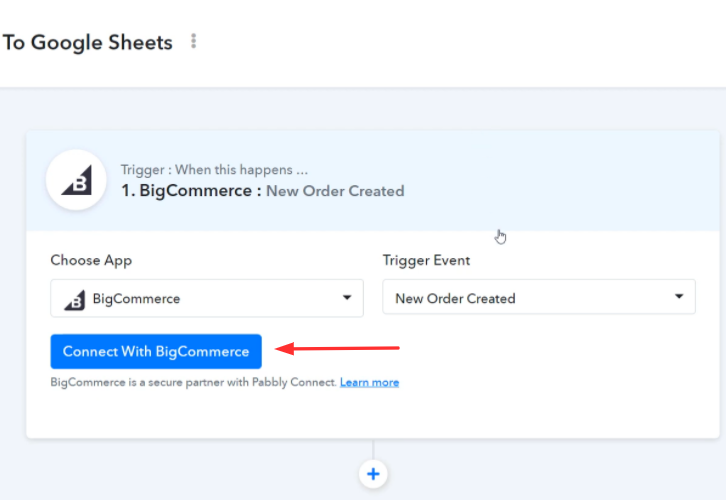Click the '1. BigCommerce : New Order Created' header
This screenshot has height=500, width=726.
[263, 191]
